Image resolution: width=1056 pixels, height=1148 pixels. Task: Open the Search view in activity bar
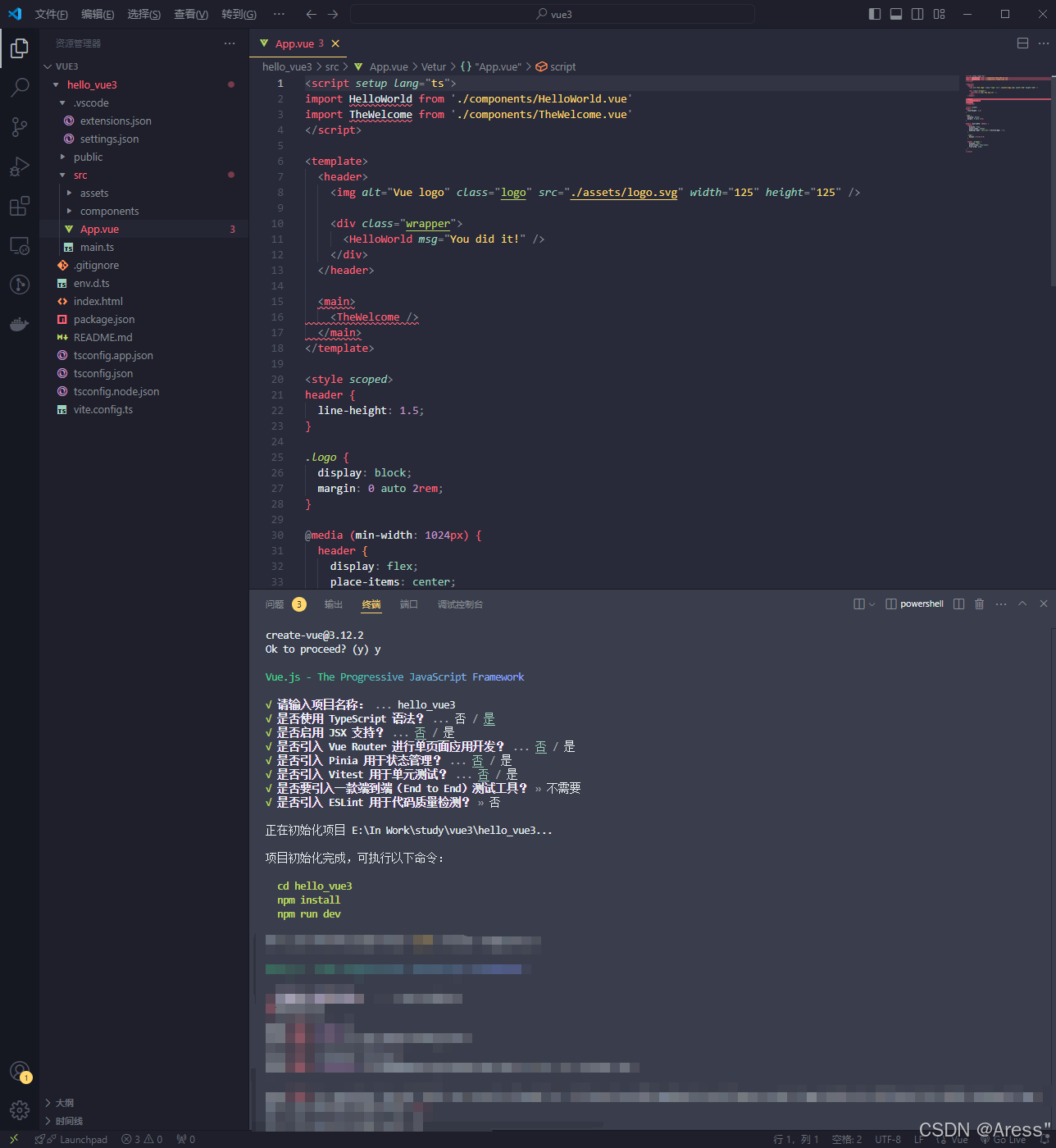(20, 88)
